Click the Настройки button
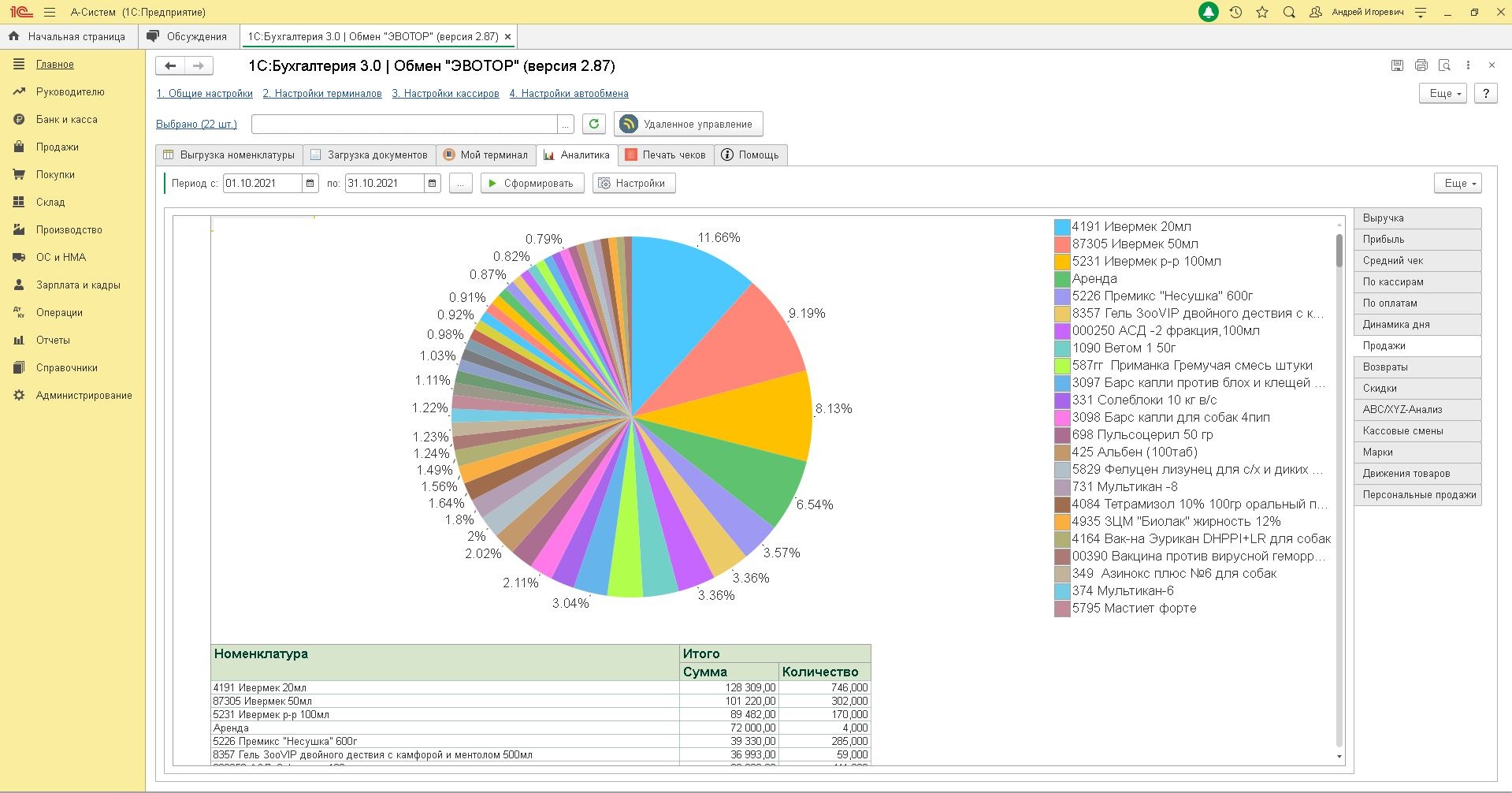Screen dimensions: 1512x793 point(634,184)
